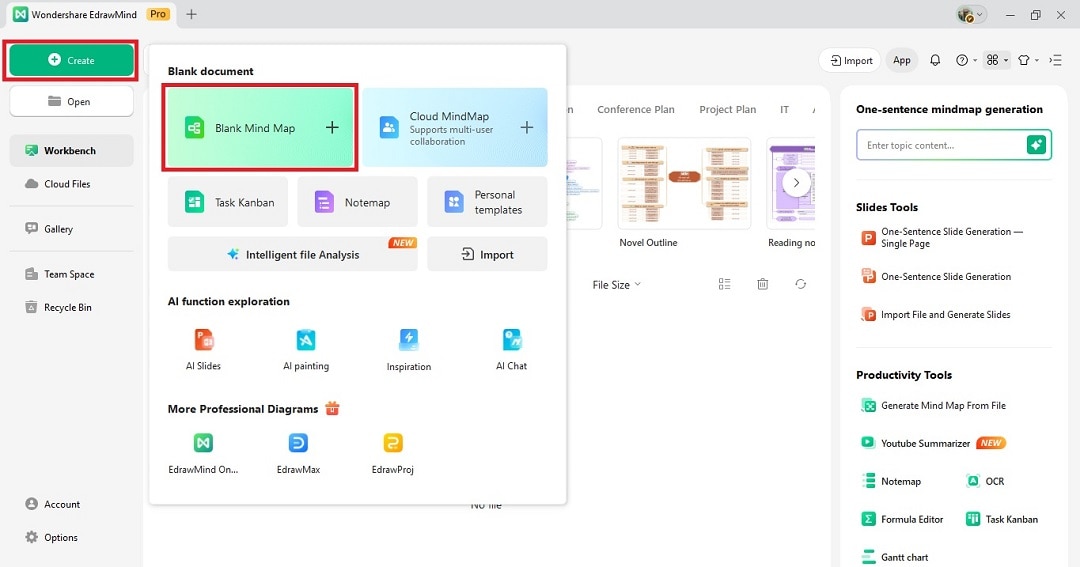Select Workbench in the sidebar
The width and height of the screenshot is (1080, 567).
[x=71, y=150]
